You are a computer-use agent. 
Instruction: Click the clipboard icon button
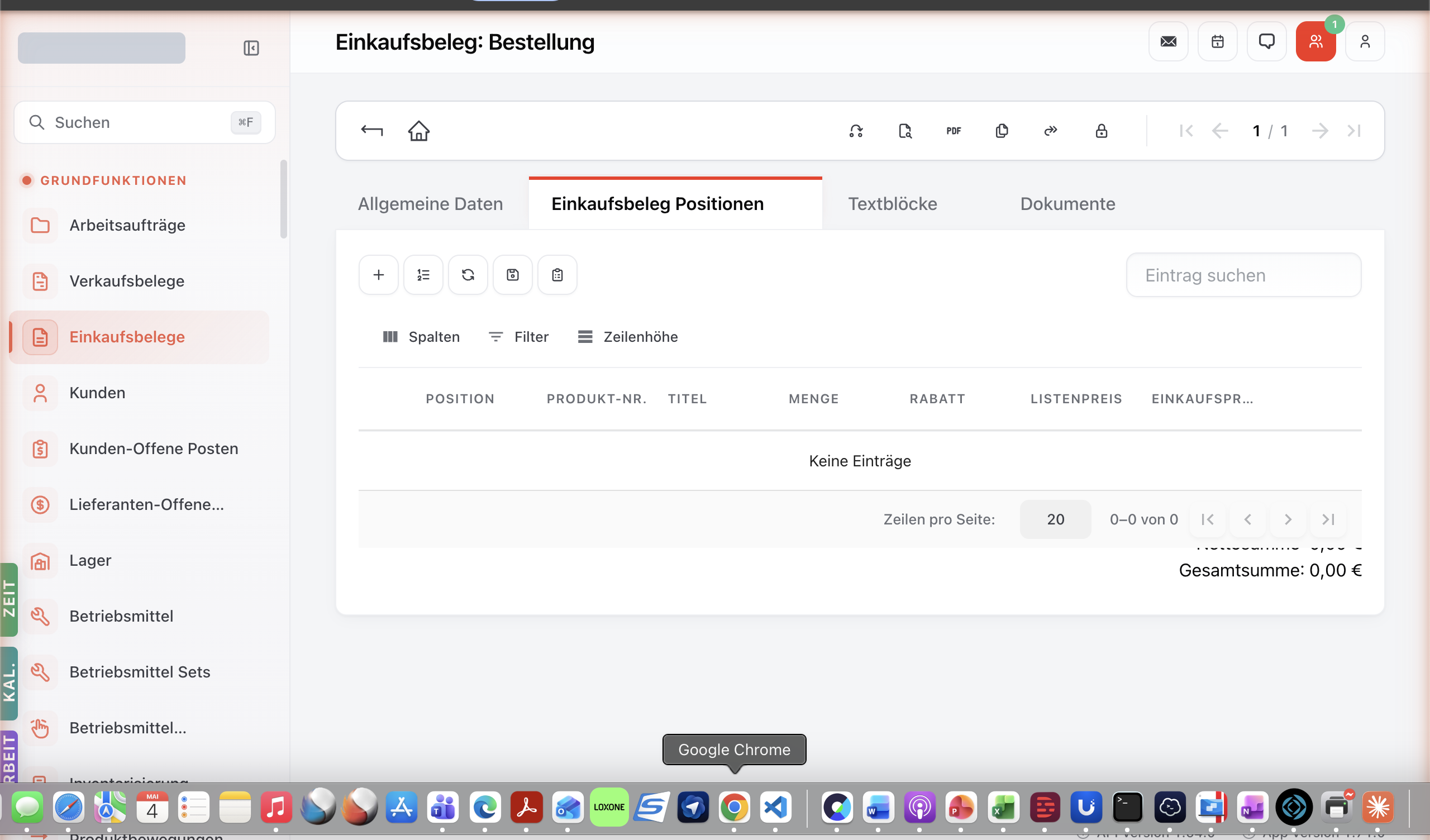tap(557, 275)
